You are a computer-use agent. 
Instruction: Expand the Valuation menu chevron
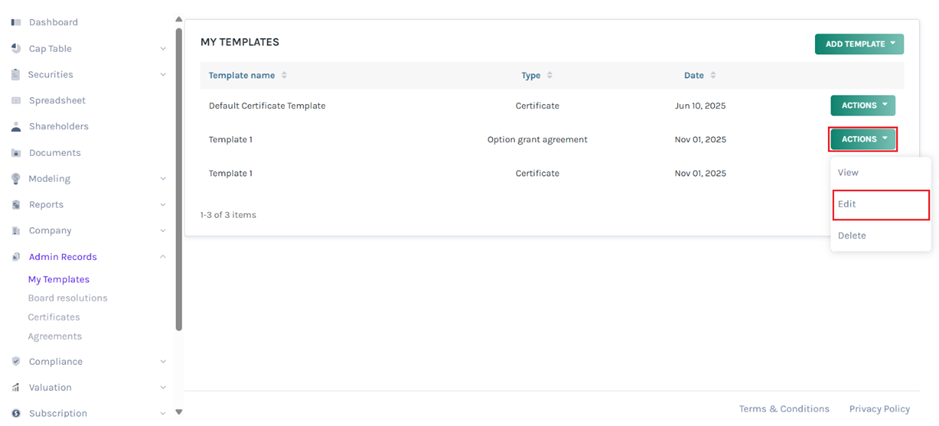coord(163,388)
